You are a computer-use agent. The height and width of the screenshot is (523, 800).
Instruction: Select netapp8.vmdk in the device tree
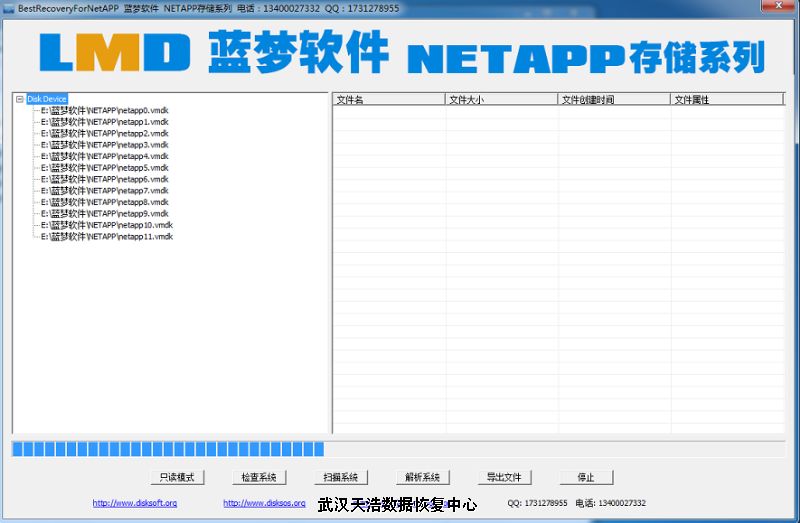tap(104, 202)
